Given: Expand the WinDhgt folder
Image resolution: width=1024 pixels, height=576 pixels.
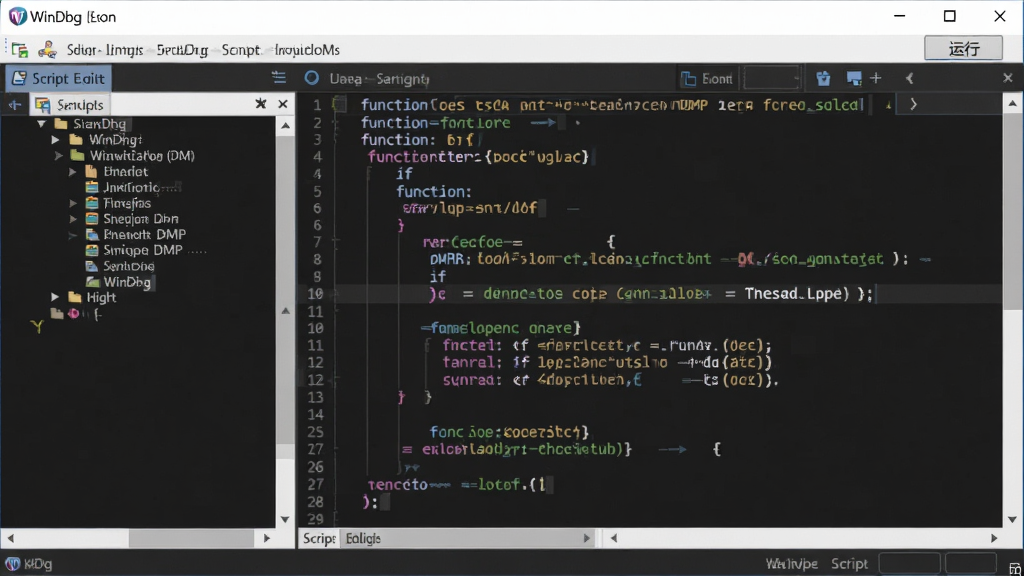Looking at the screenshot, I should pyautogui.click(x=56, y=140).
